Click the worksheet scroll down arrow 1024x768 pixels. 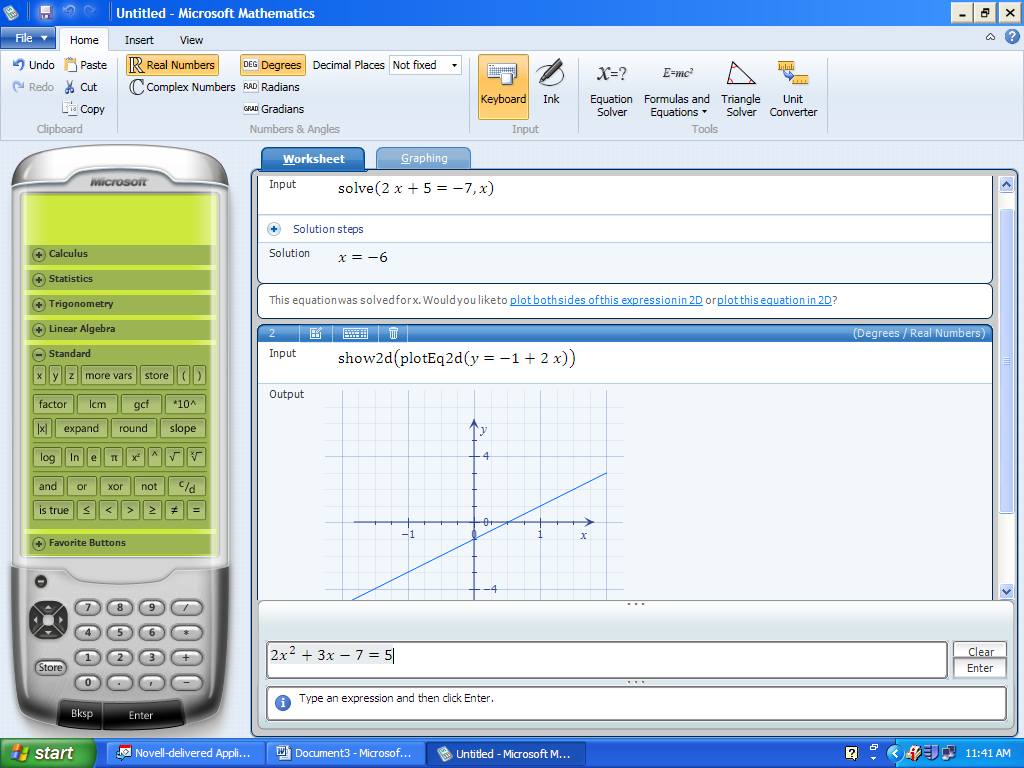click(1006, 592)
